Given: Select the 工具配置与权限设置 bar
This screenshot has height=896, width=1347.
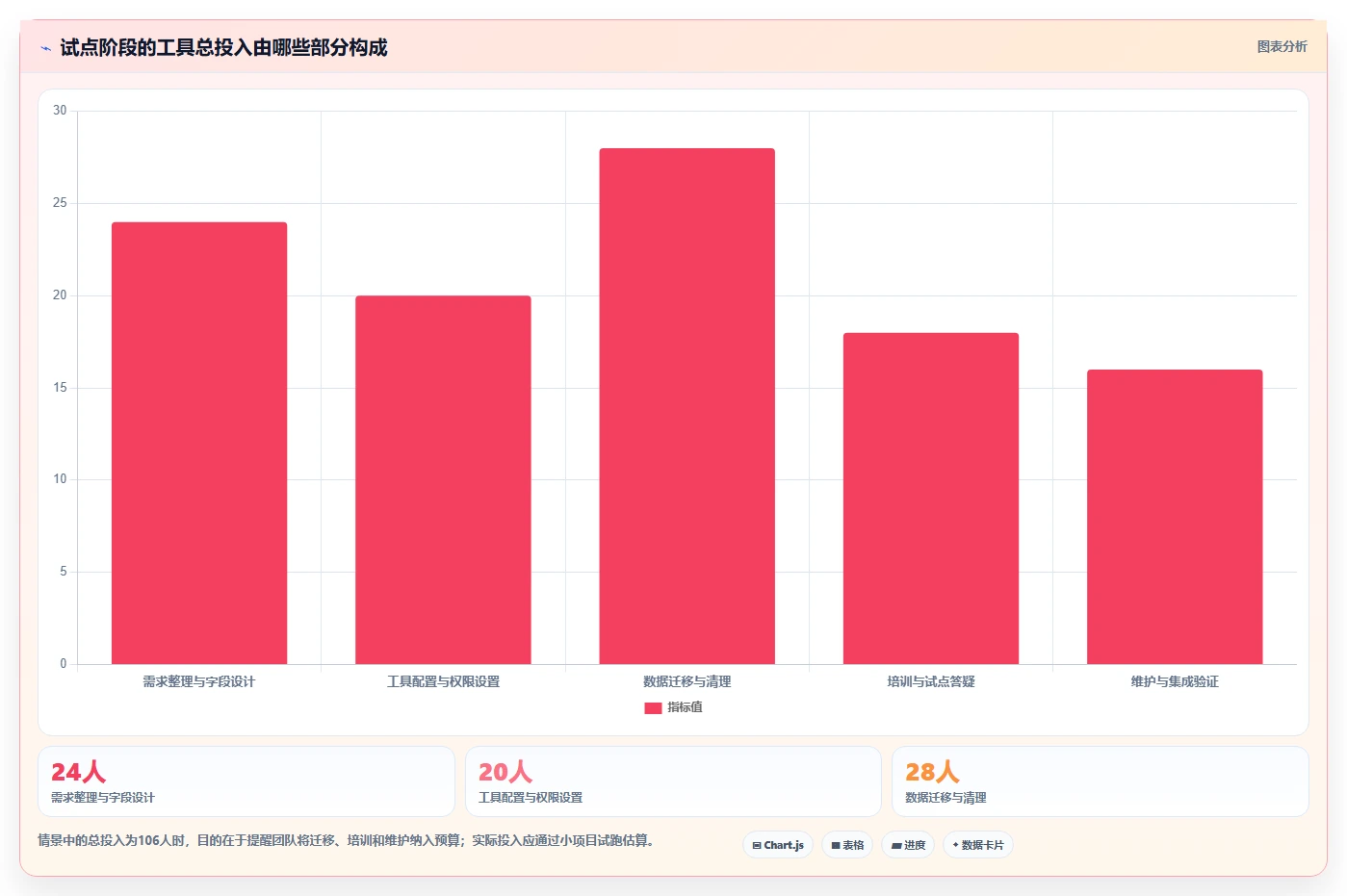Looking at the screenshot, I should tap(443, 479).
